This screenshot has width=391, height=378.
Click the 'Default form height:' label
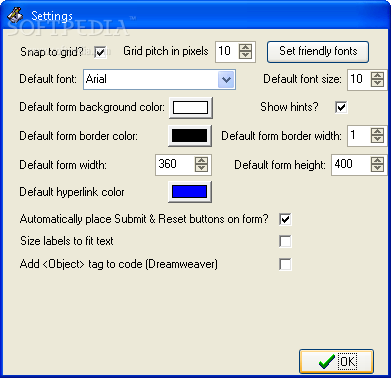click(280, 165)
